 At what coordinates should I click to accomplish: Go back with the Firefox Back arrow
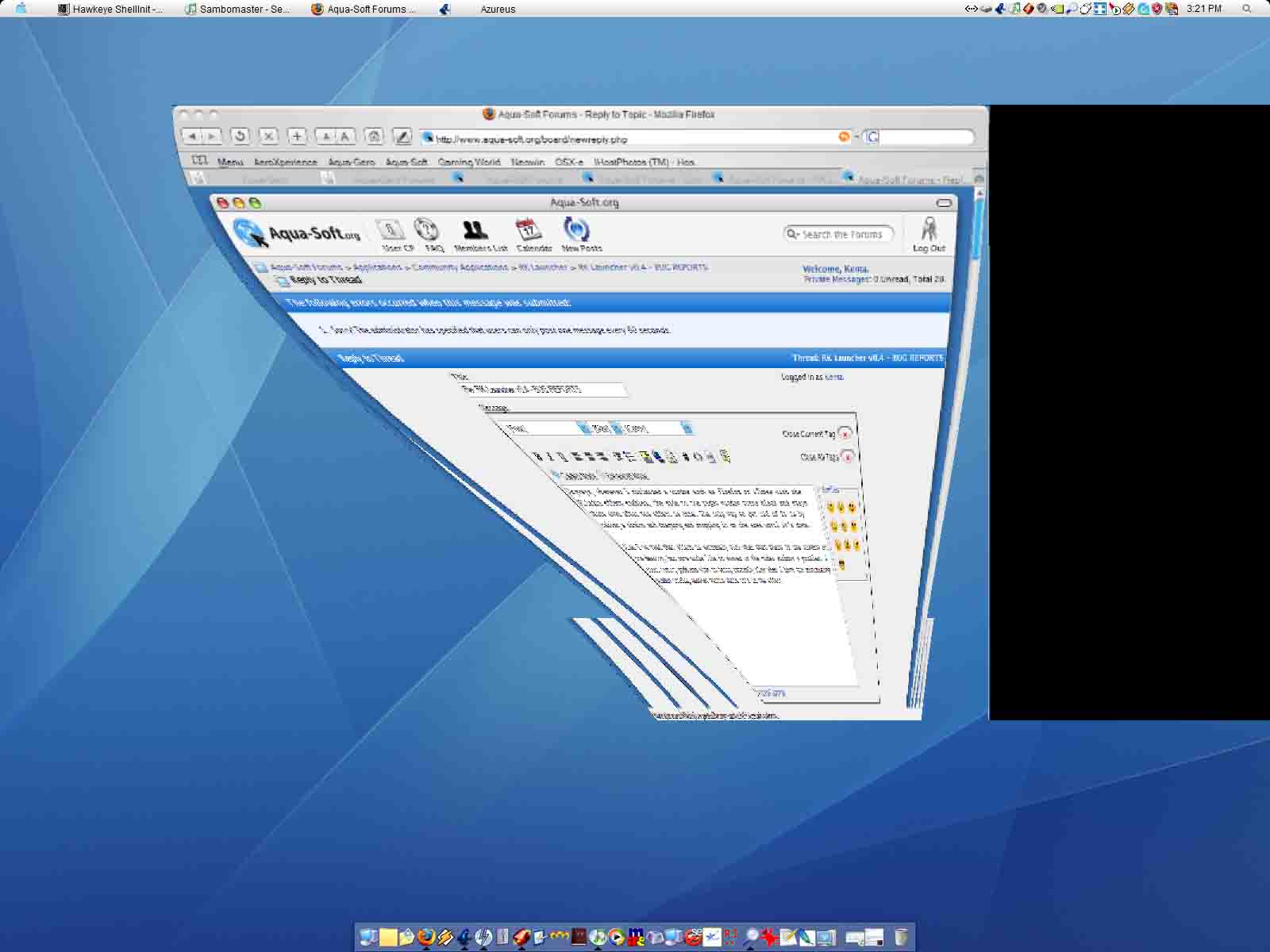click(192, 136)
